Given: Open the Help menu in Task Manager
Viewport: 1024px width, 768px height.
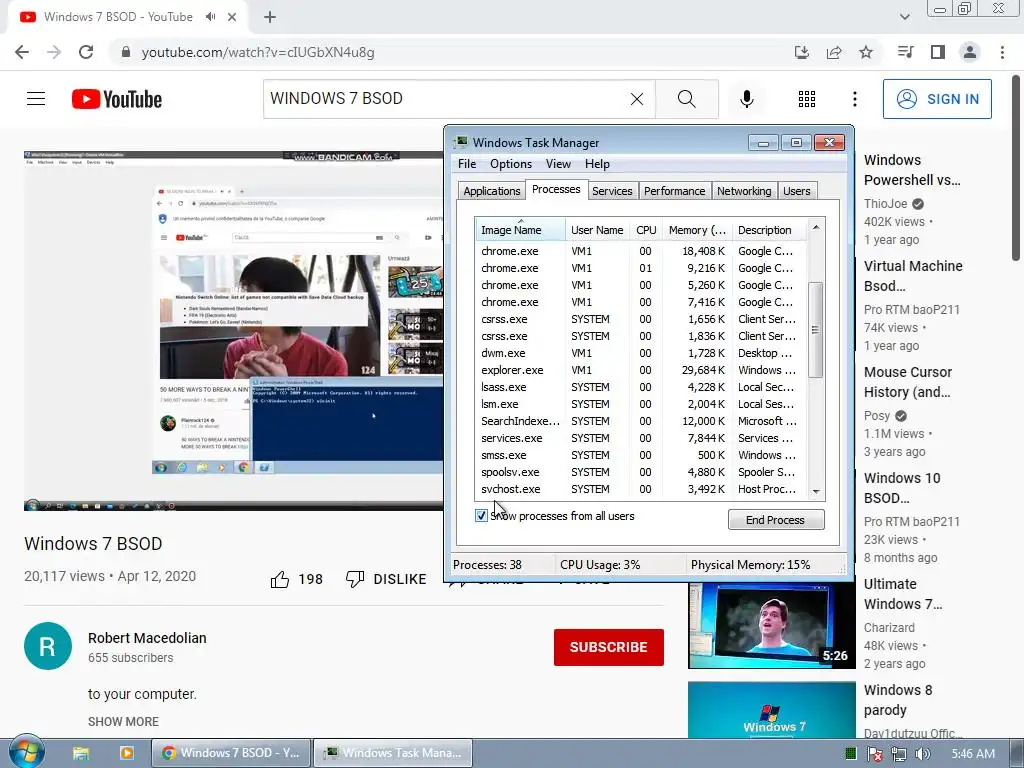Looking at the screenshot, I should (597, 164).
